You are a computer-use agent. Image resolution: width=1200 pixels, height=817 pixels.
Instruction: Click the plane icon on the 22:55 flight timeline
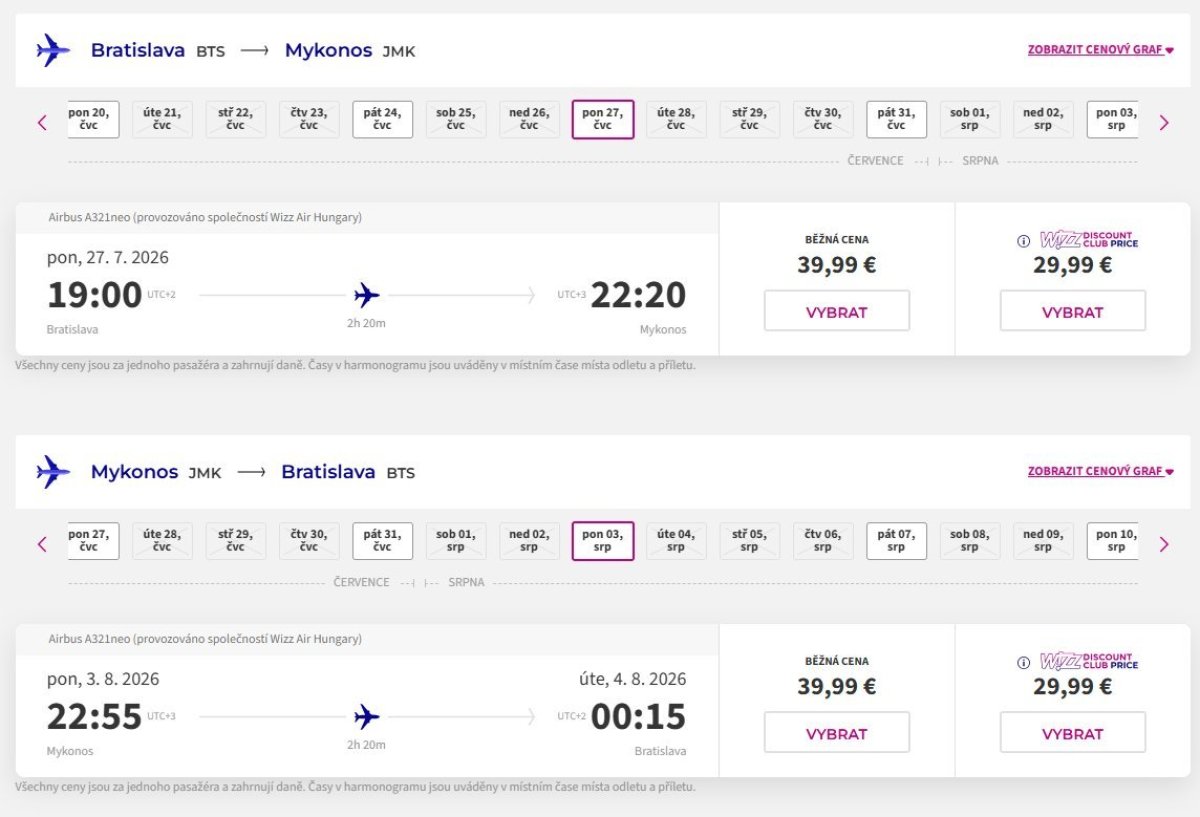[x=367, y=716]
